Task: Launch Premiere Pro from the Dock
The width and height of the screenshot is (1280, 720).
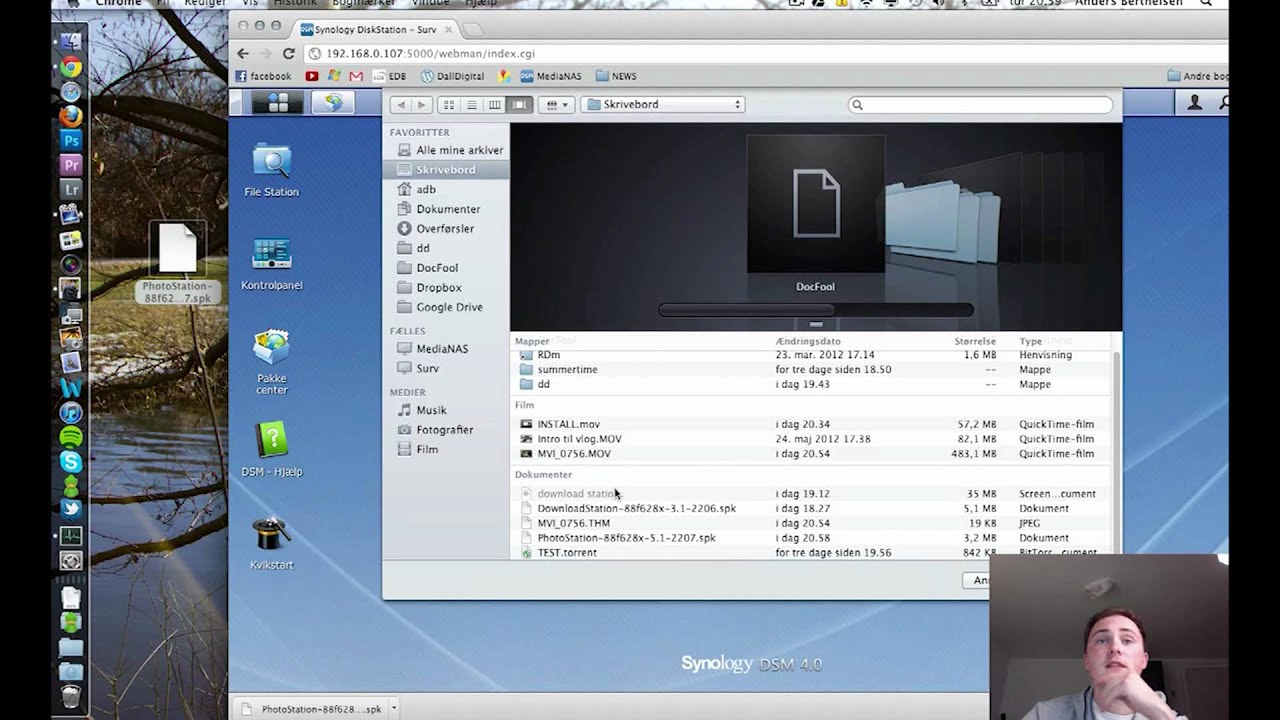Action: click(x=70, y=164)
